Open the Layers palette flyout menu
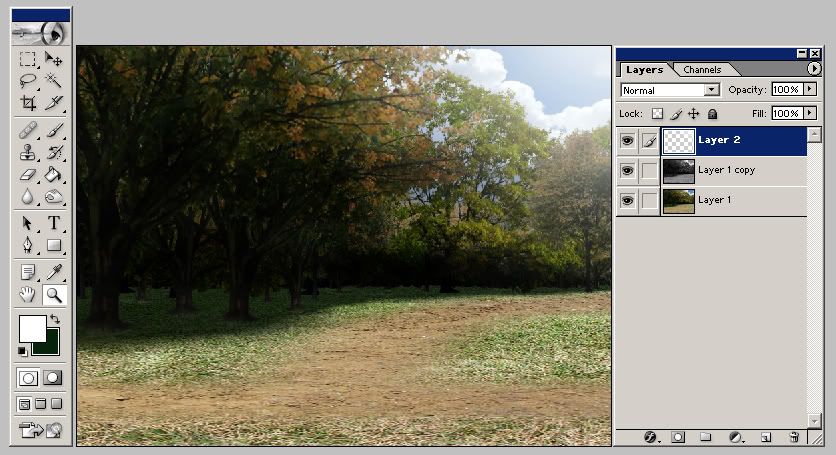 pos(813,69)
